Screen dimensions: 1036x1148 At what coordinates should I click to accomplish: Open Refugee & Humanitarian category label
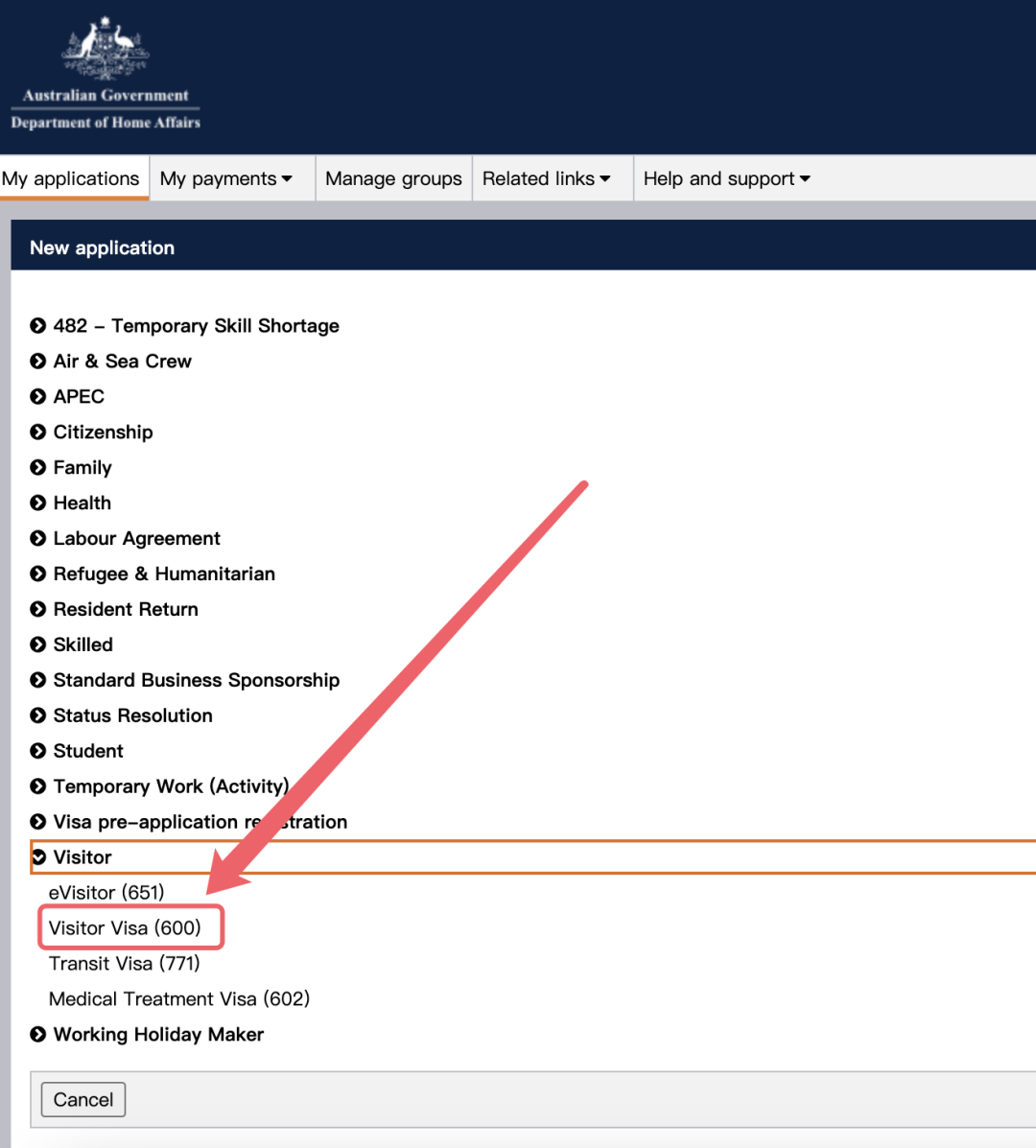[164, 574]
